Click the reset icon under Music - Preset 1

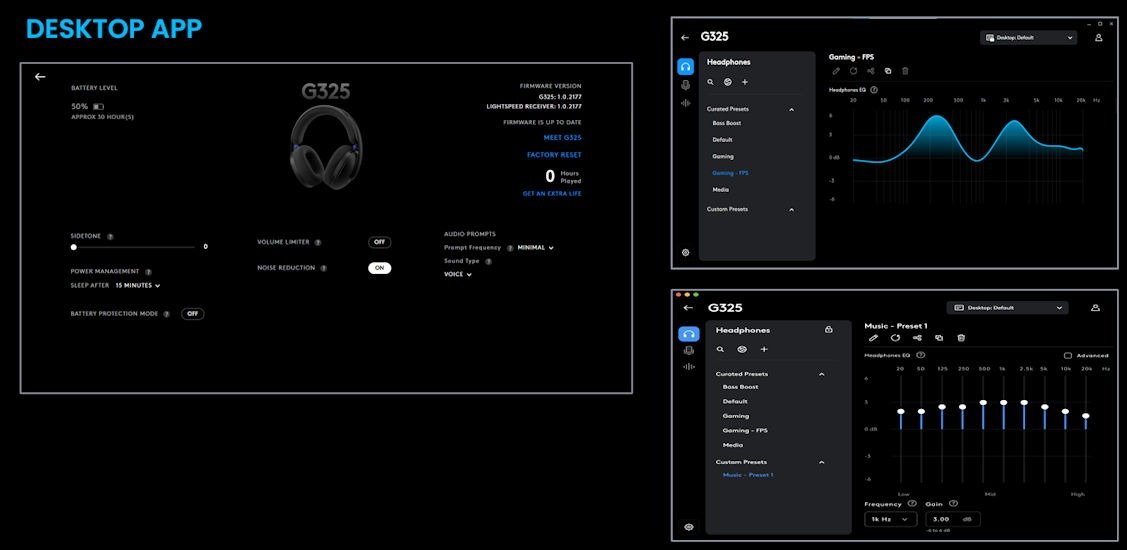pos(895,338)
